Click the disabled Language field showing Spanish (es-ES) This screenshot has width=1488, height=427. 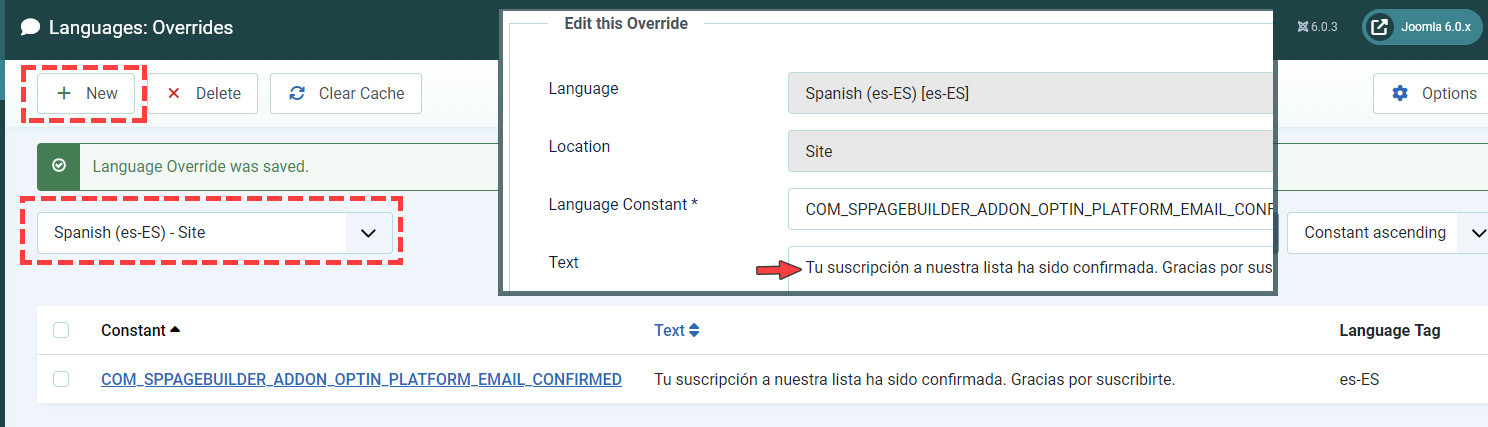1030,94
